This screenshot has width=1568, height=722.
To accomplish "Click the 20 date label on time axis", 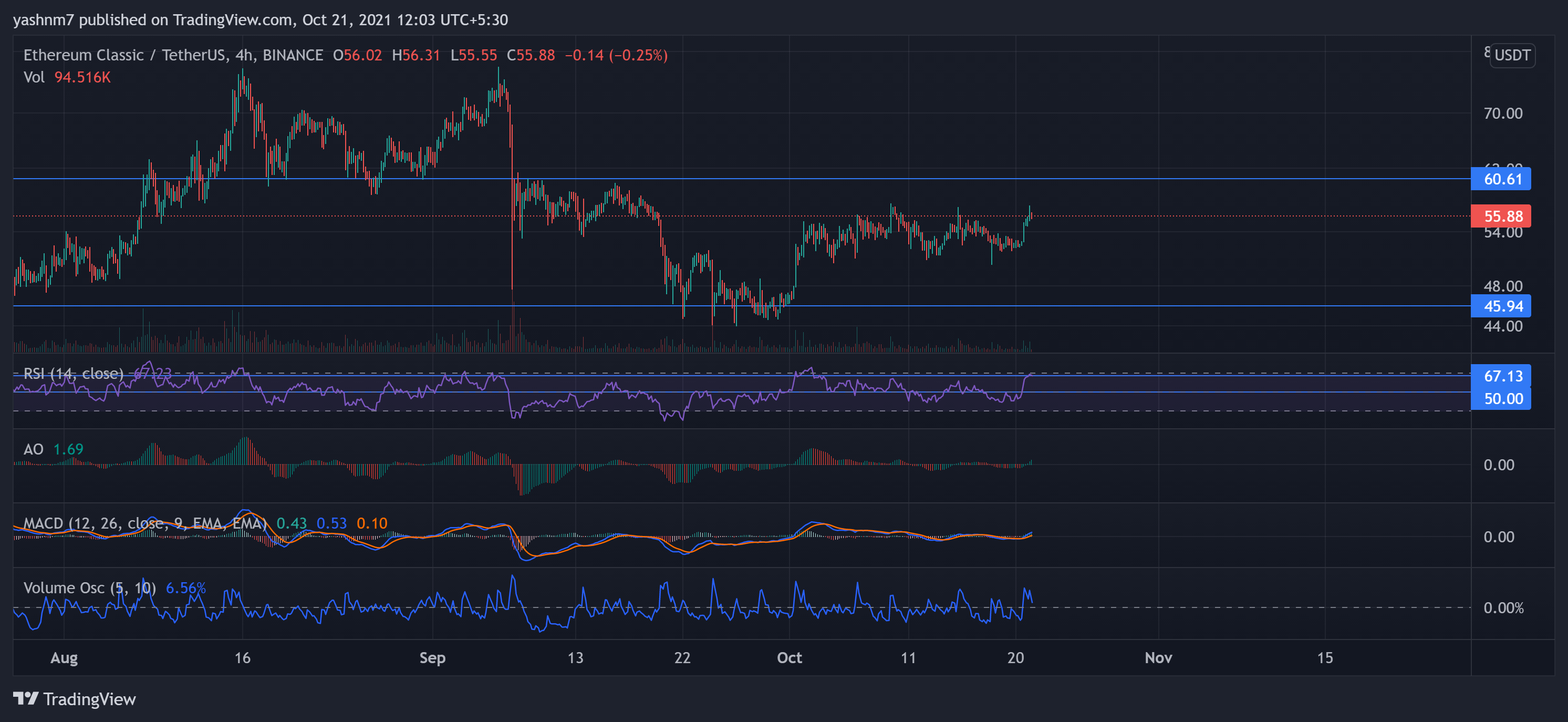I will [x=1015, y=658].
